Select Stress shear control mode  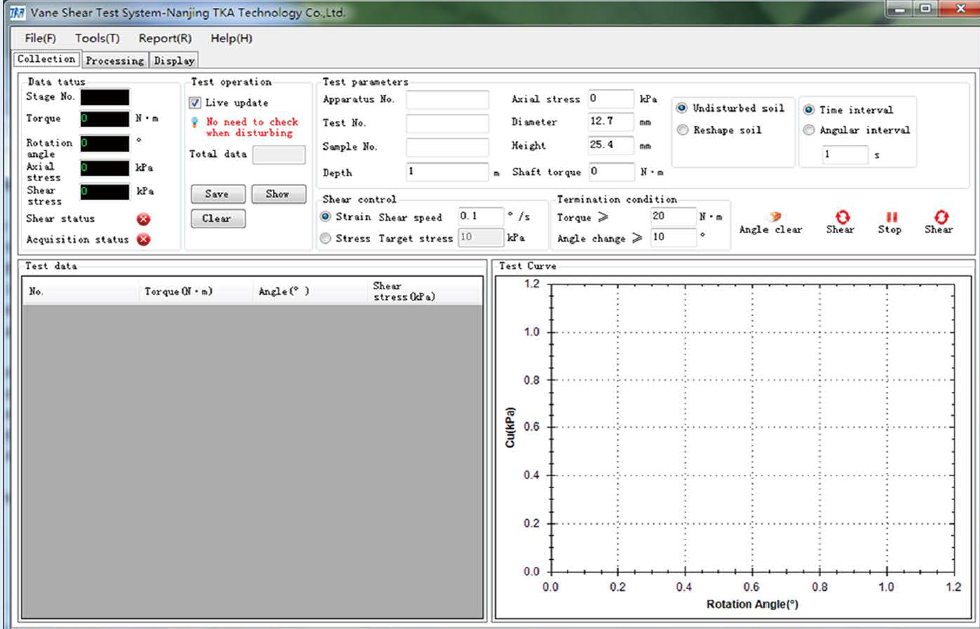pyautogui.click(x=326, y=239)
